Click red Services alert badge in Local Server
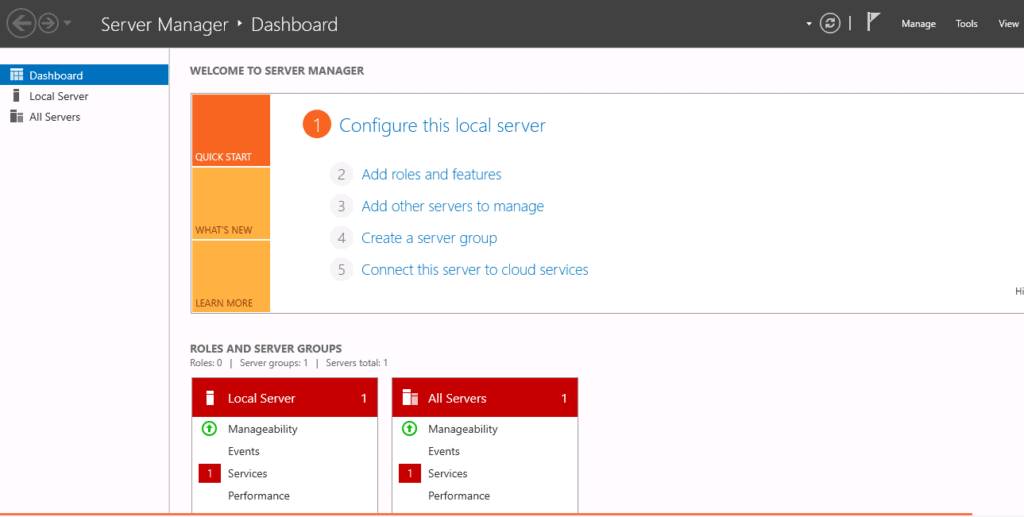Image resolution: width=1024 pixels, height=517 pixels. pyautogui.click(x=210, y=473)
